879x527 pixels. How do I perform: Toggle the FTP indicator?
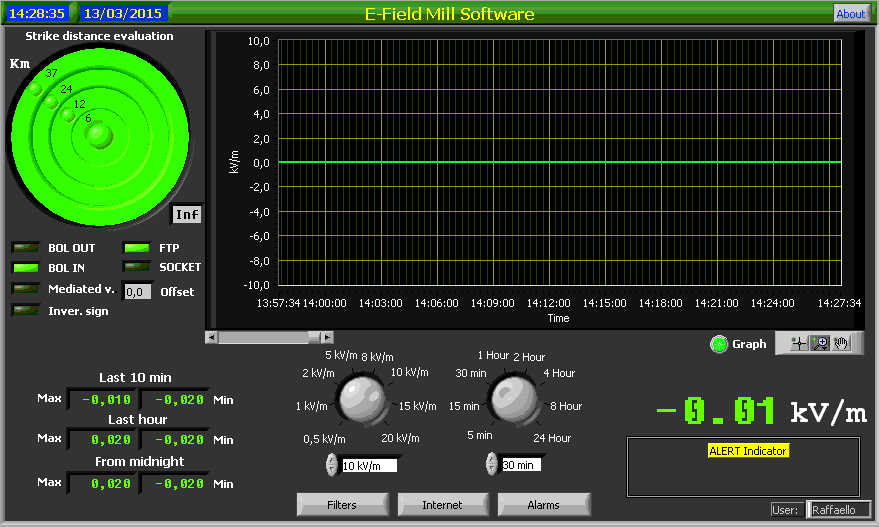(137, 247)
